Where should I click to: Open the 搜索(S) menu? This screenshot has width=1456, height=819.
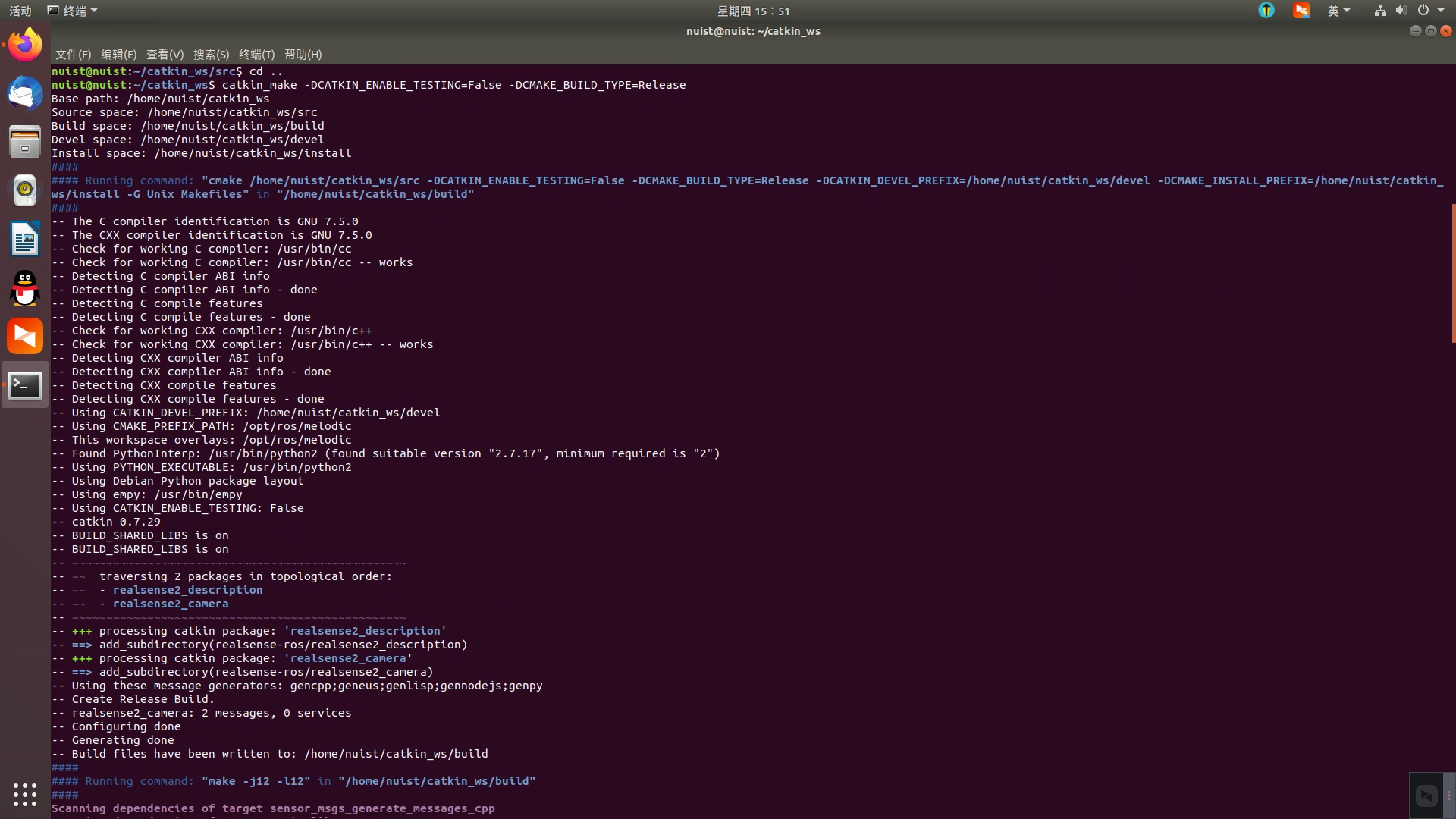point(211,55)
